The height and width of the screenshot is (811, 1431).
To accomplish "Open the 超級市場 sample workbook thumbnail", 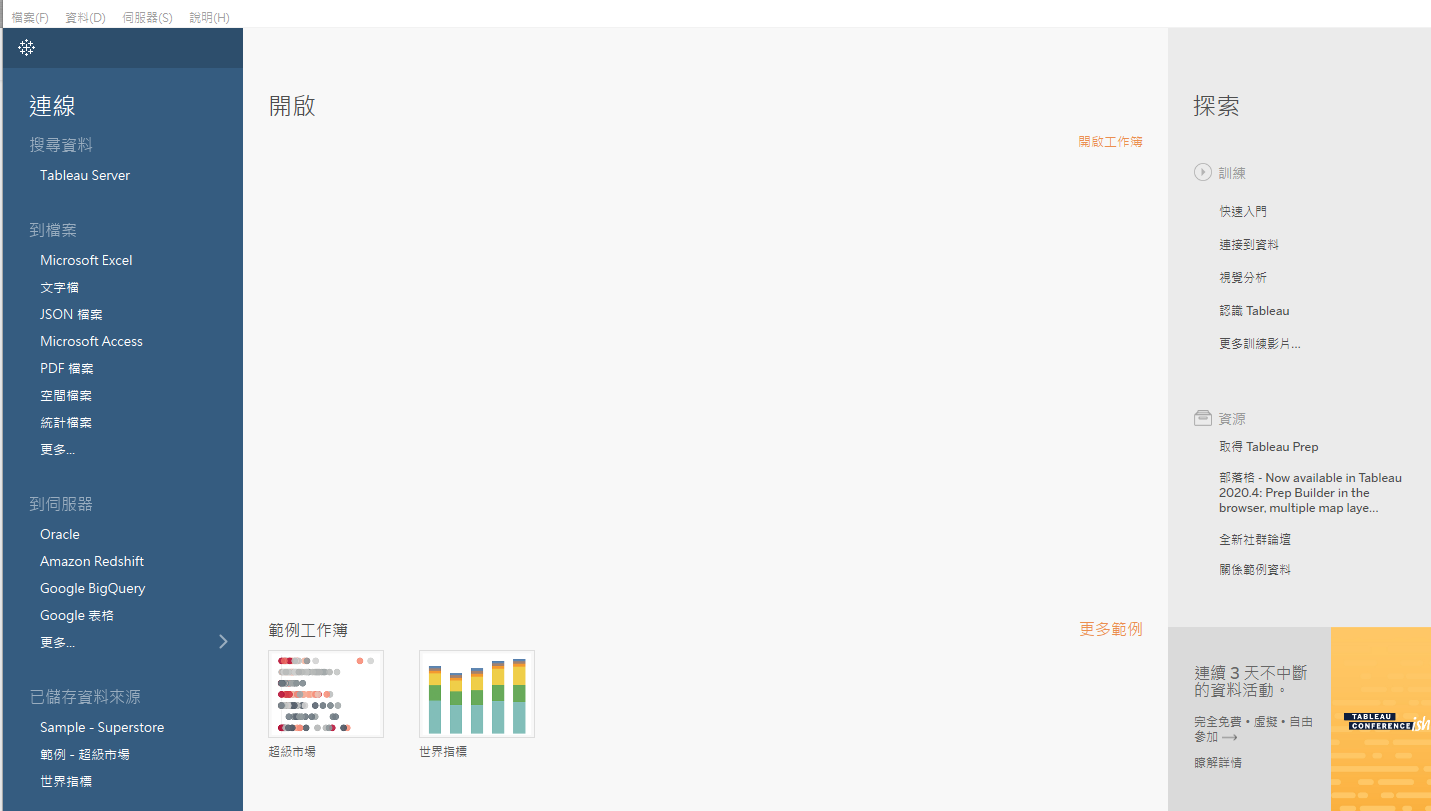I will pos(326,694).
